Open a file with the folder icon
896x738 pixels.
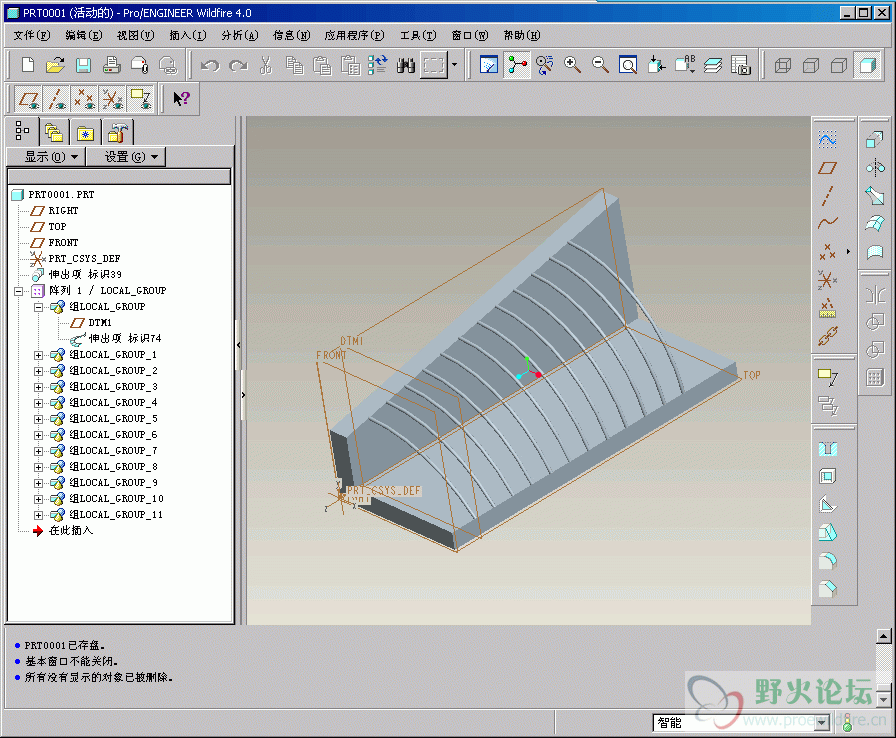click(x=55, y=65)
